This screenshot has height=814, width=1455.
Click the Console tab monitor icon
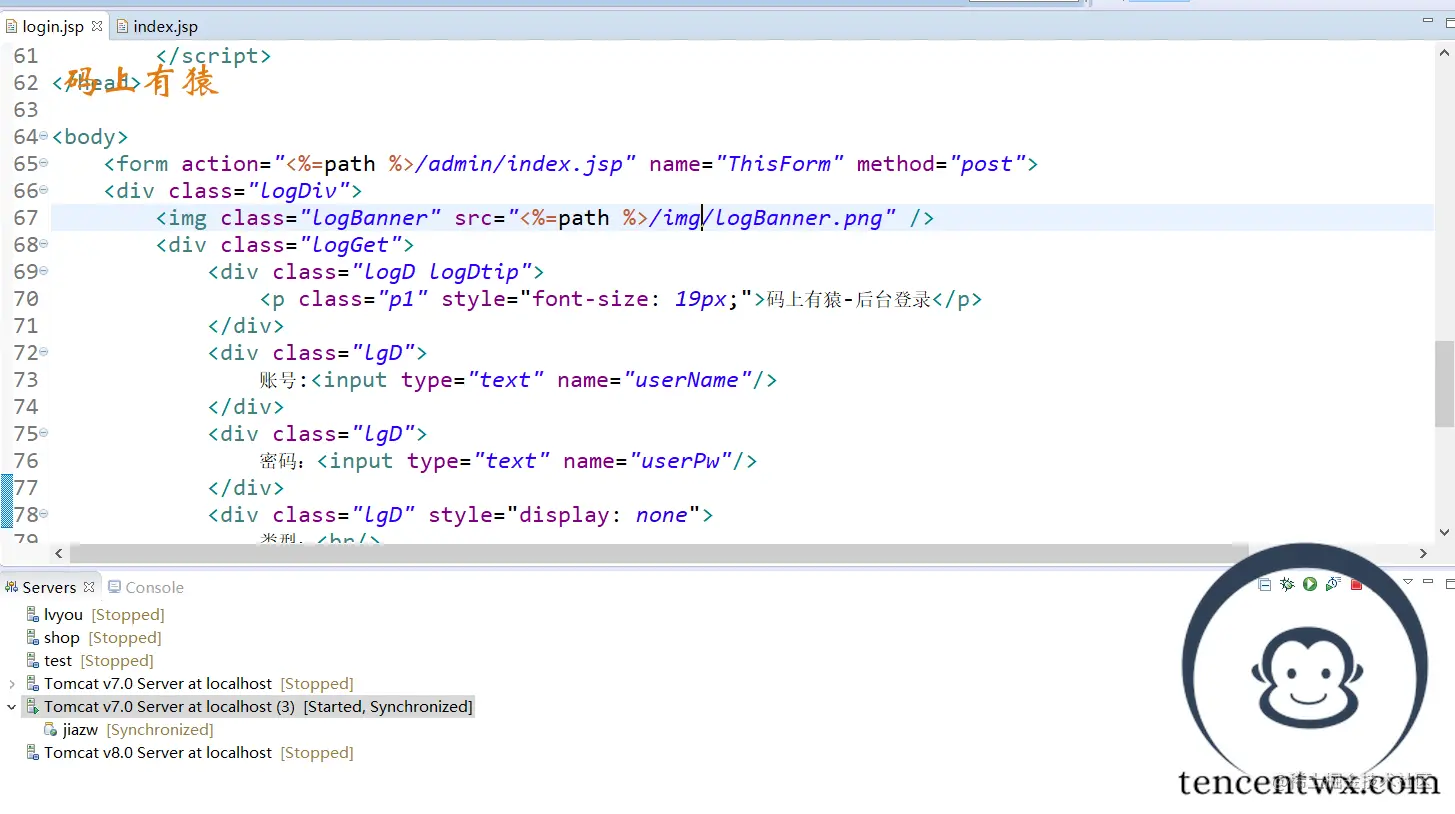pyautogui.click(x=114, y=587)
